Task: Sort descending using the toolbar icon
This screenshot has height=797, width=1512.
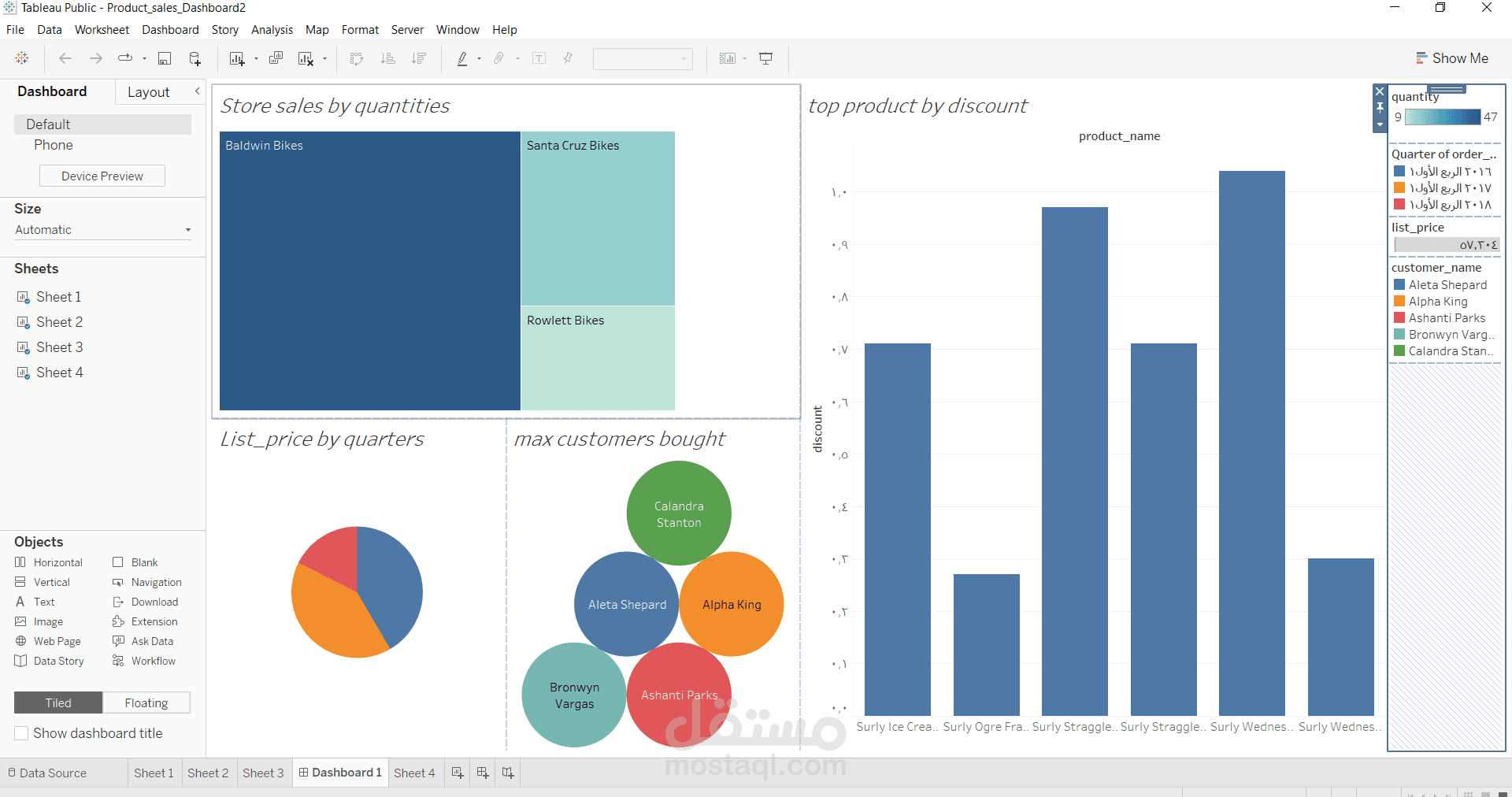Action: pos(419,58)
